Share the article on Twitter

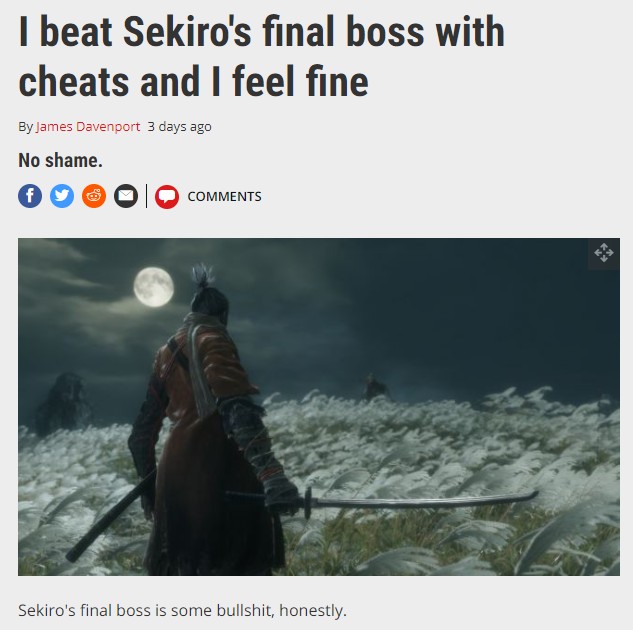click(x=62, y=196)
